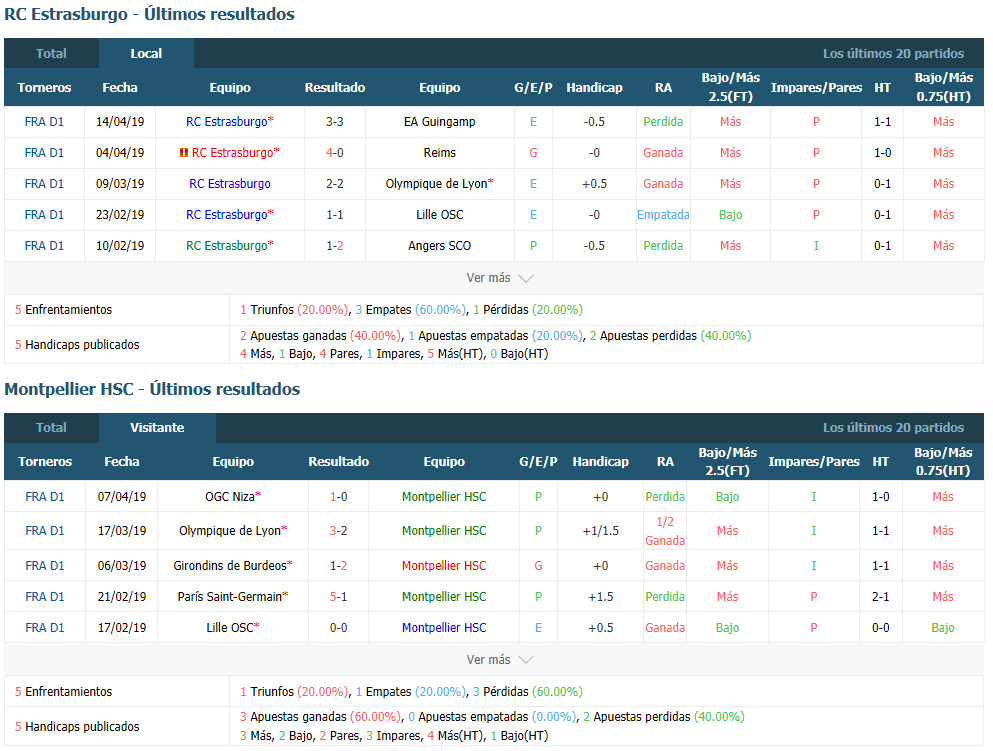Click HT score 2-1 in PSG row
The width and height of the screenshot is (993, 751).
click(881, 596)
